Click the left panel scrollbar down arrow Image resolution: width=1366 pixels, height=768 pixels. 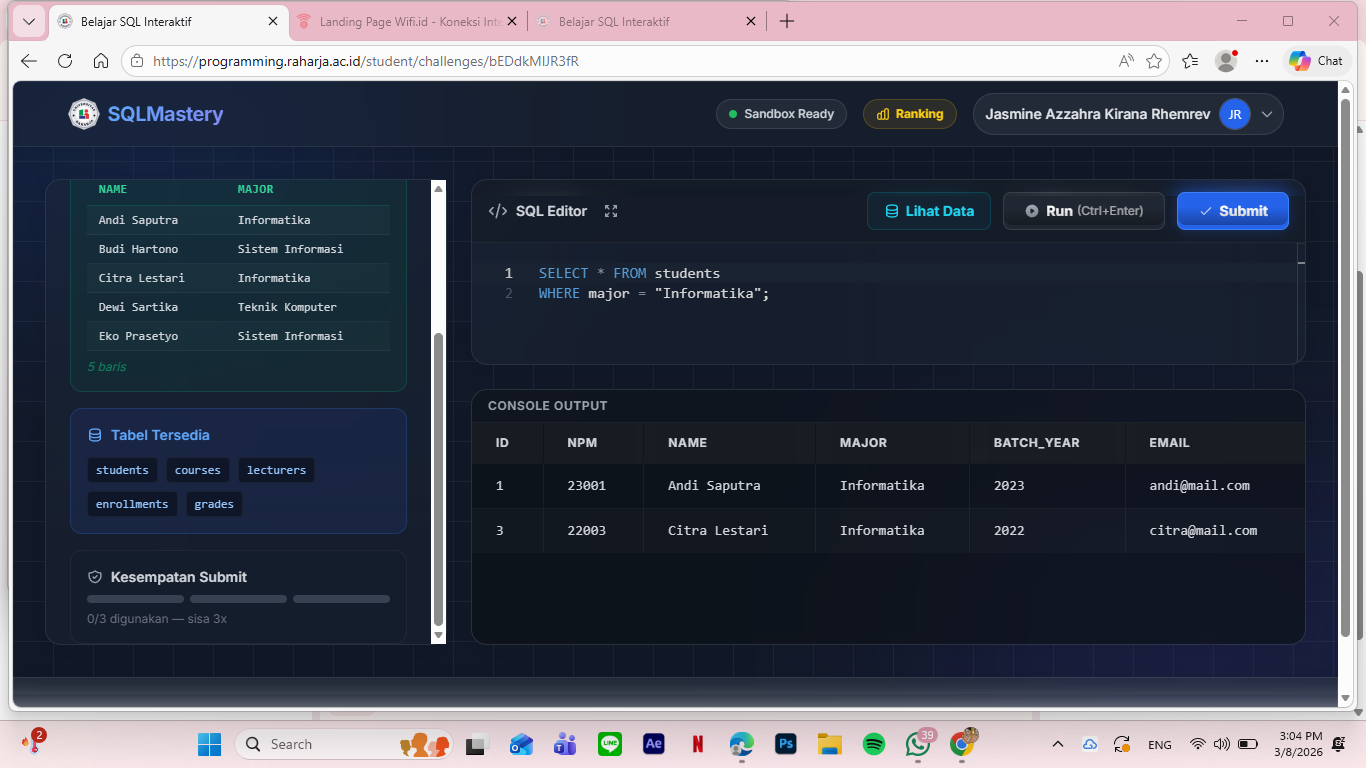coord(438,635)
